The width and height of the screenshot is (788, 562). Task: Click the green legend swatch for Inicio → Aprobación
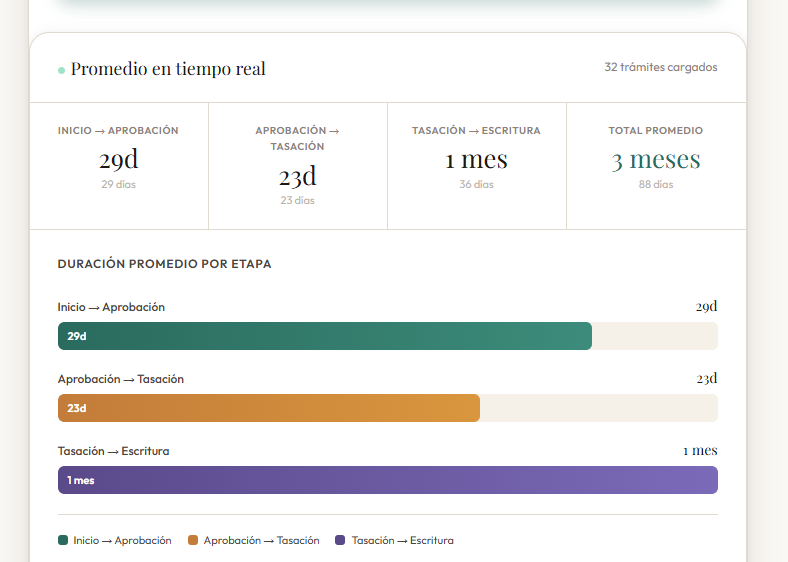pyautogui.click(x=63, y=540)
